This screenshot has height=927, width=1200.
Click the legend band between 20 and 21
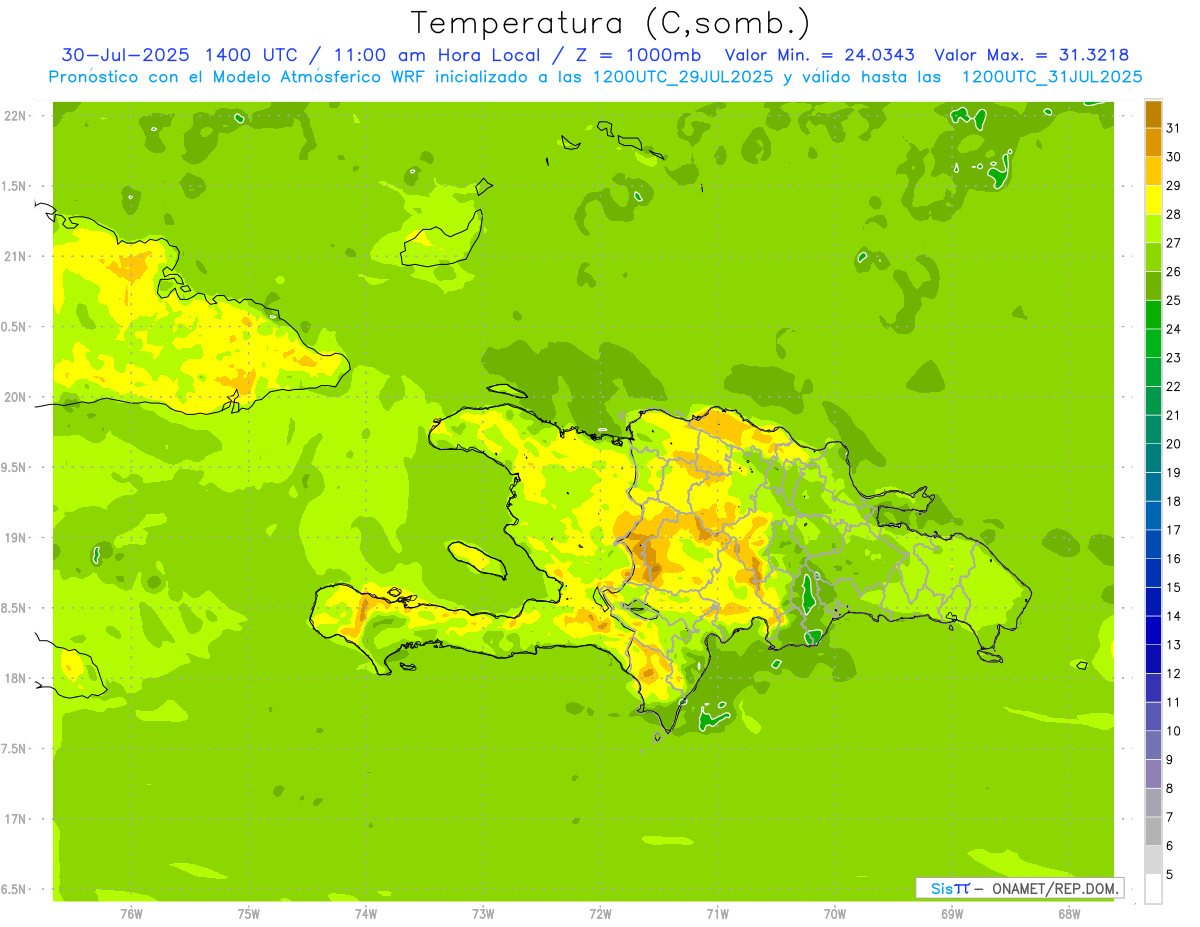[x=1153, y=429]
